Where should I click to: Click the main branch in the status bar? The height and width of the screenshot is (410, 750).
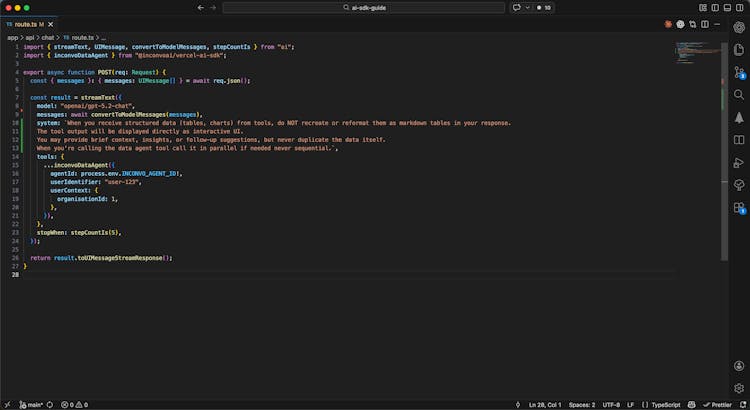(33, 405)
